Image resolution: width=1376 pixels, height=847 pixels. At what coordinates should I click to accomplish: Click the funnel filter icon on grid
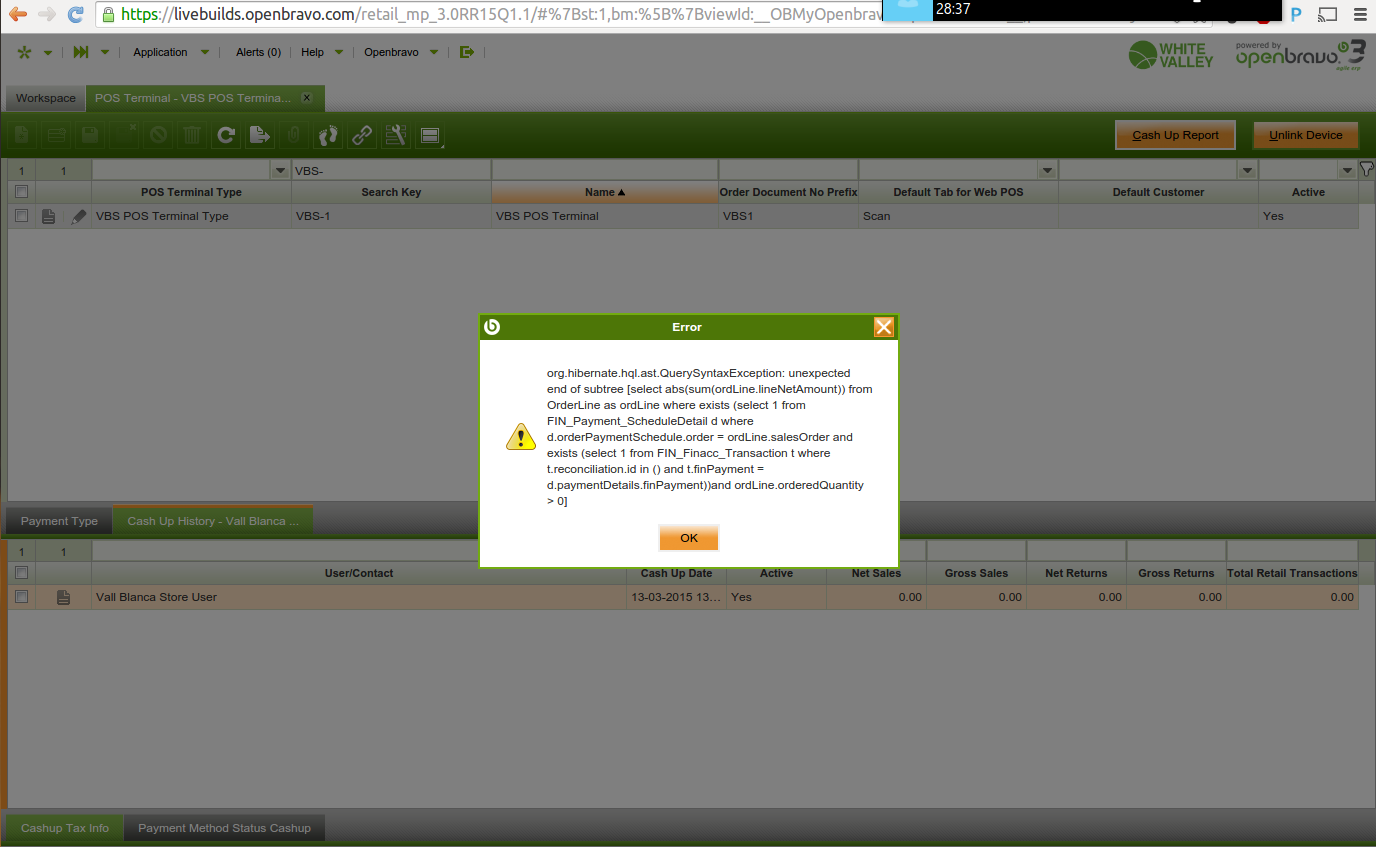point(1366,169)
